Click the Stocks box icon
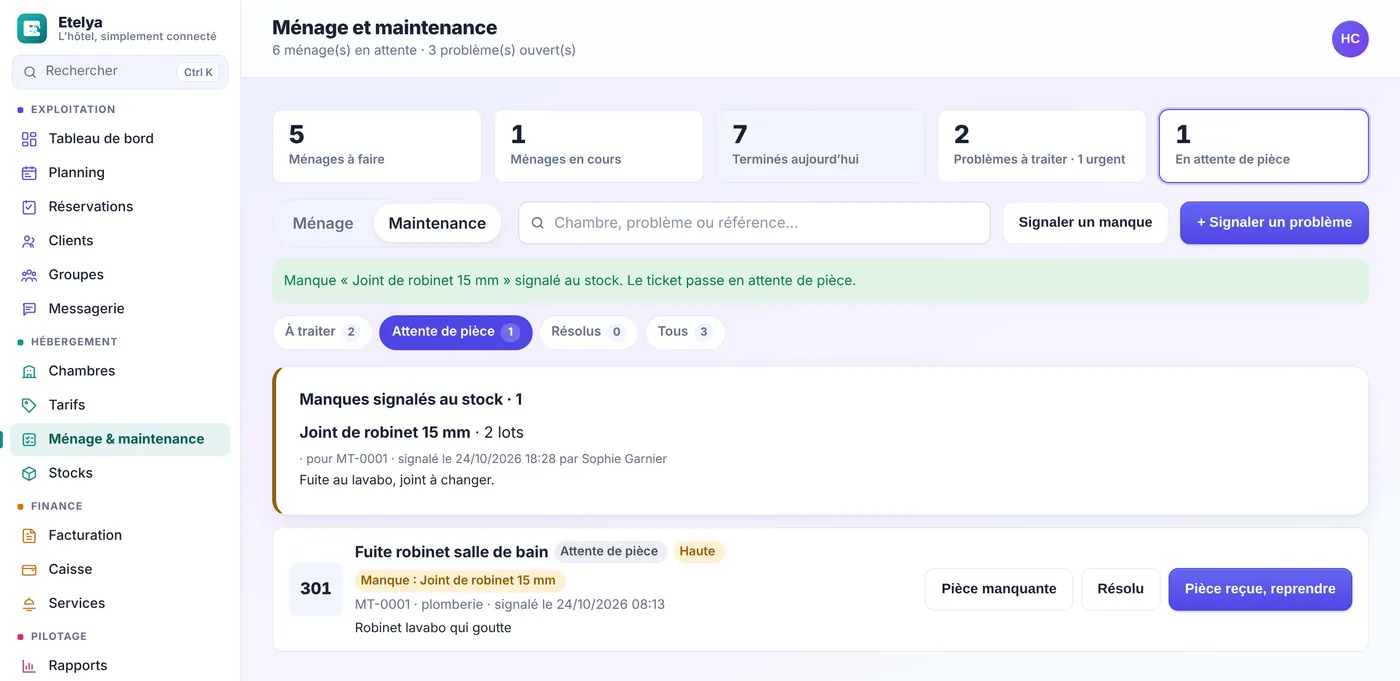Screen dimensions: 1400x681 pos(29,473)
